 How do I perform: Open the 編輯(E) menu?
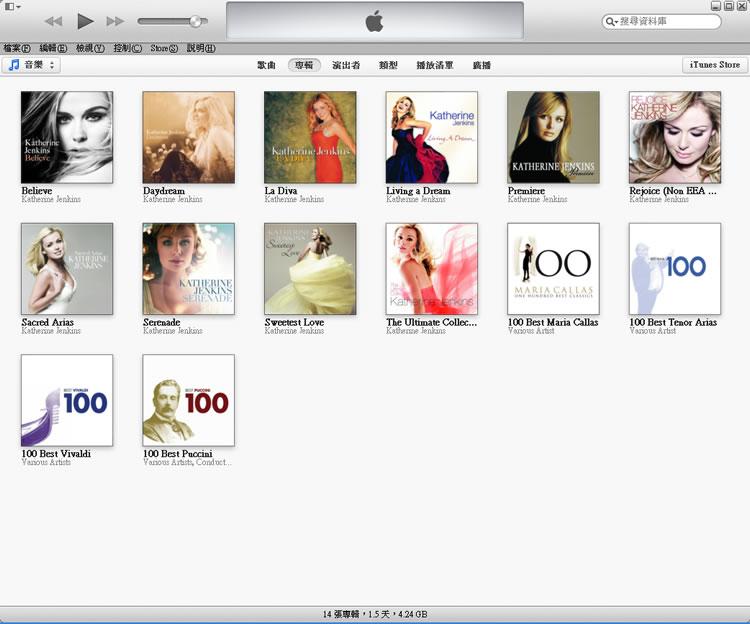pyautogui.click(x=53, y=48)
